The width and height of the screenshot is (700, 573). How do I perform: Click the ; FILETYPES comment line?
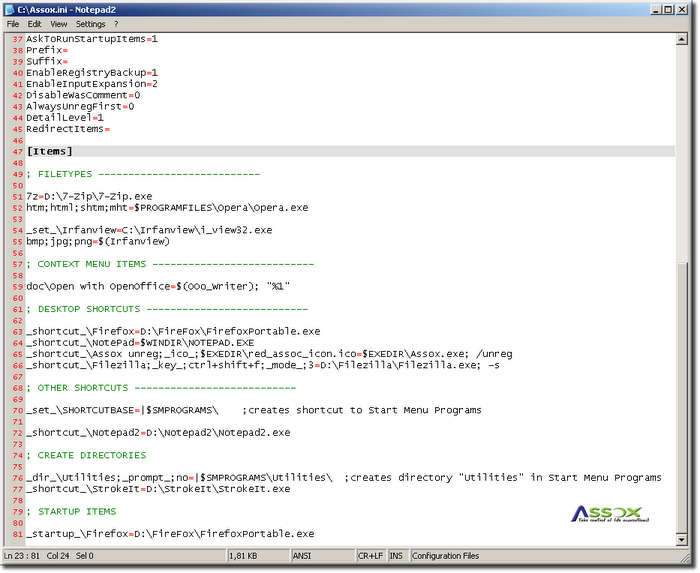(143, 174)
